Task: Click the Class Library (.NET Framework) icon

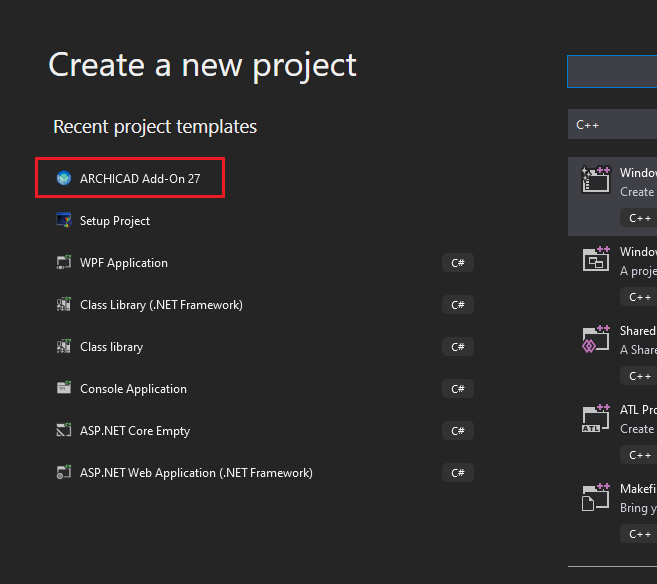Action: (x=64, y=305)
